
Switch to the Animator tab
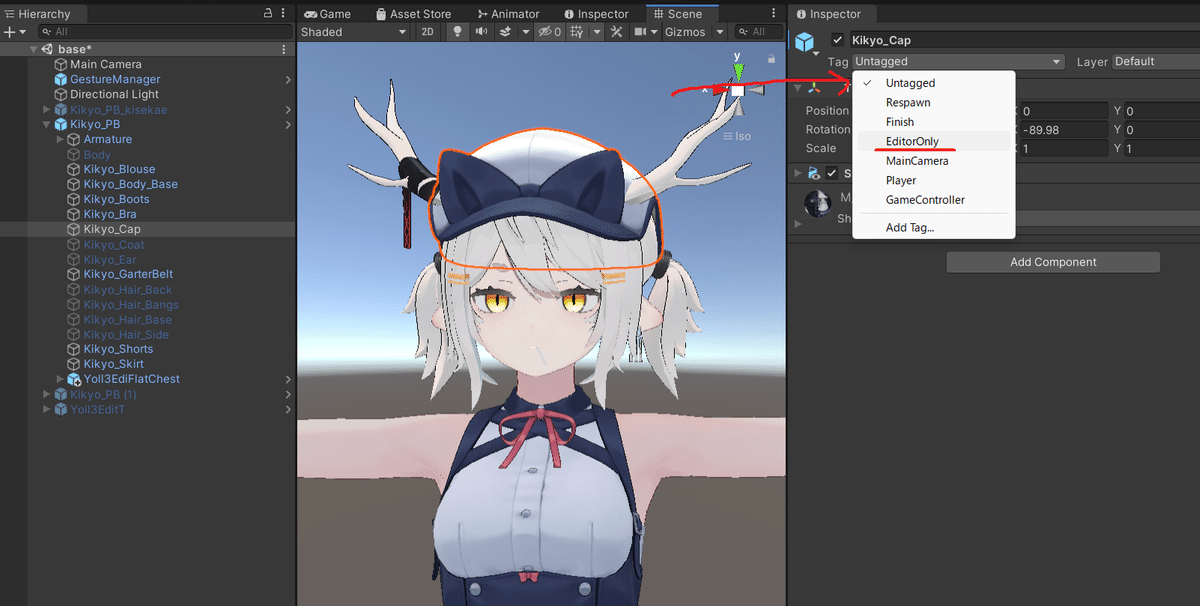click(508, 14)
